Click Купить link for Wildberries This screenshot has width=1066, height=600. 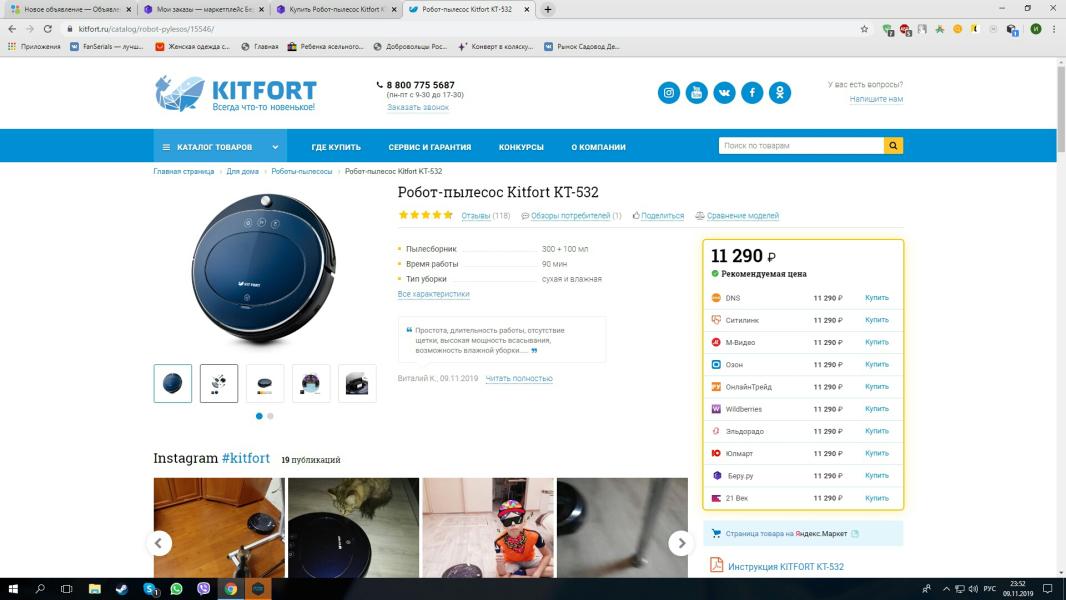pos(876,409)
